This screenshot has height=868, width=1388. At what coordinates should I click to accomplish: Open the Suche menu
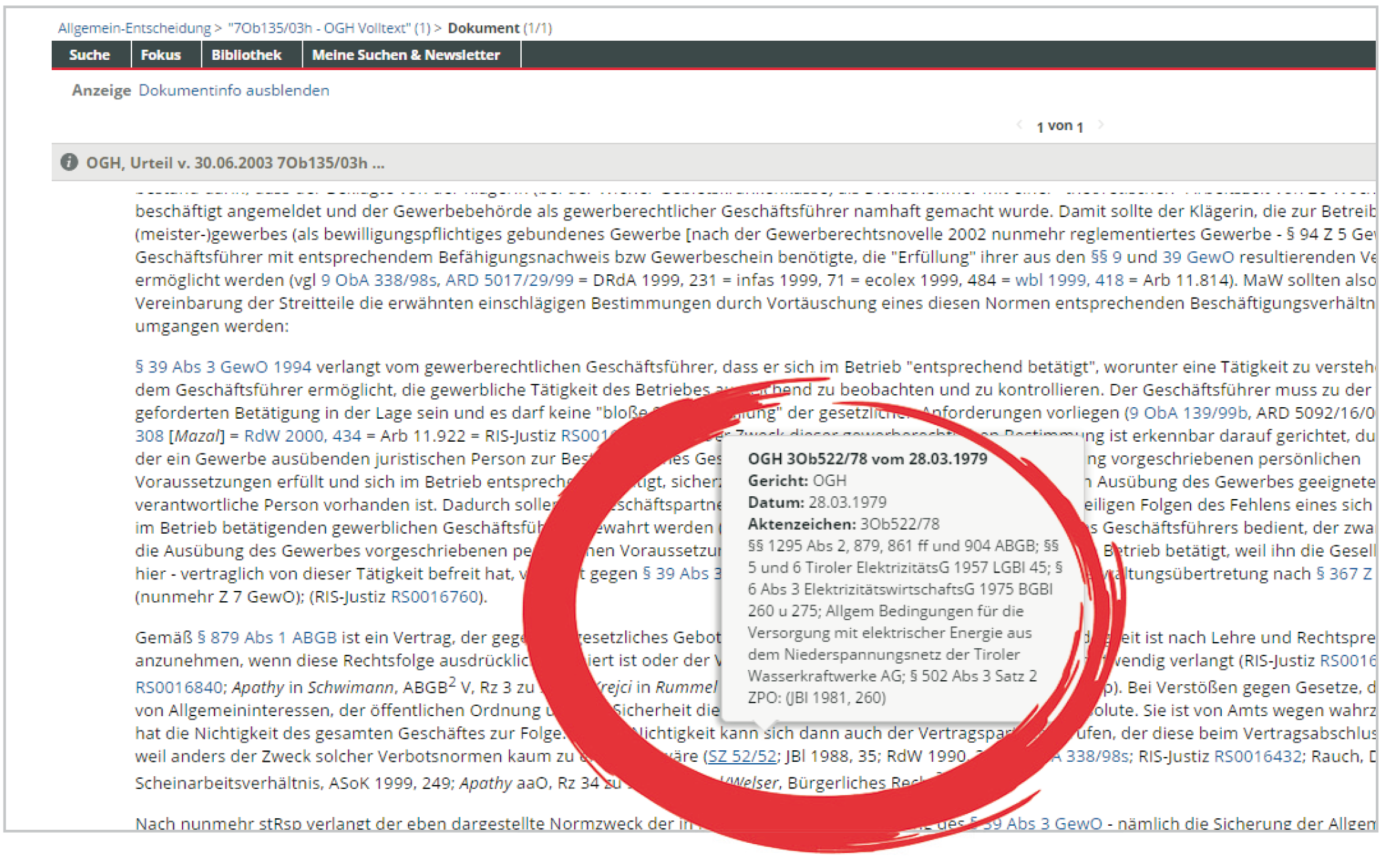pos(89,55)
